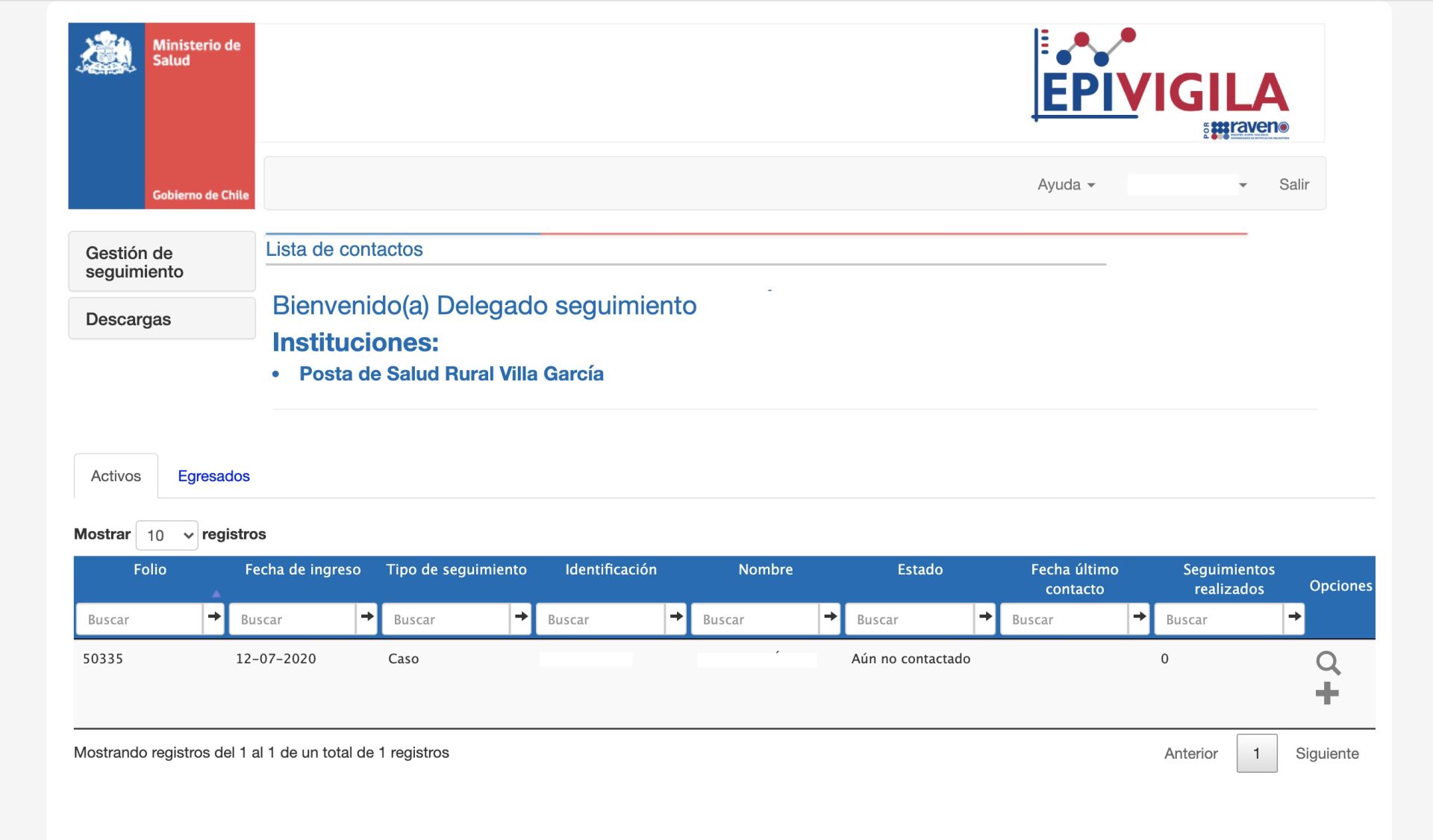Image resolution: width=1433 pixels, height=840 pixels.
Task: Click arrow button beside Nombre search
Action: (x=830, y=617)
